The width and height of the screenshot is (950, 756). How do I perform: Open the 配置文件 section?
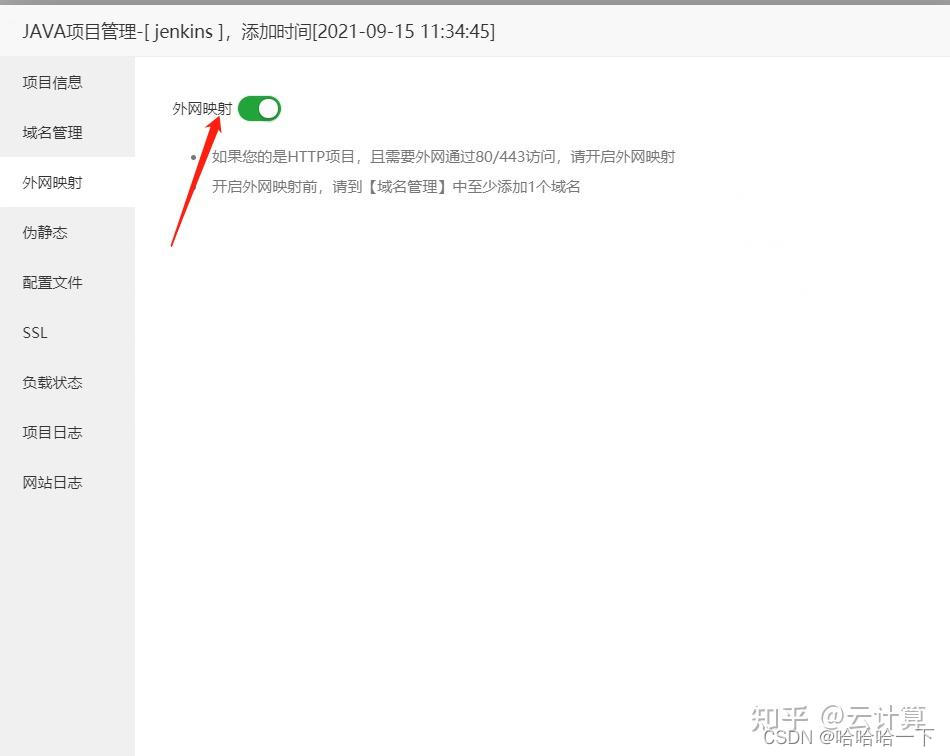click(53, 282)
